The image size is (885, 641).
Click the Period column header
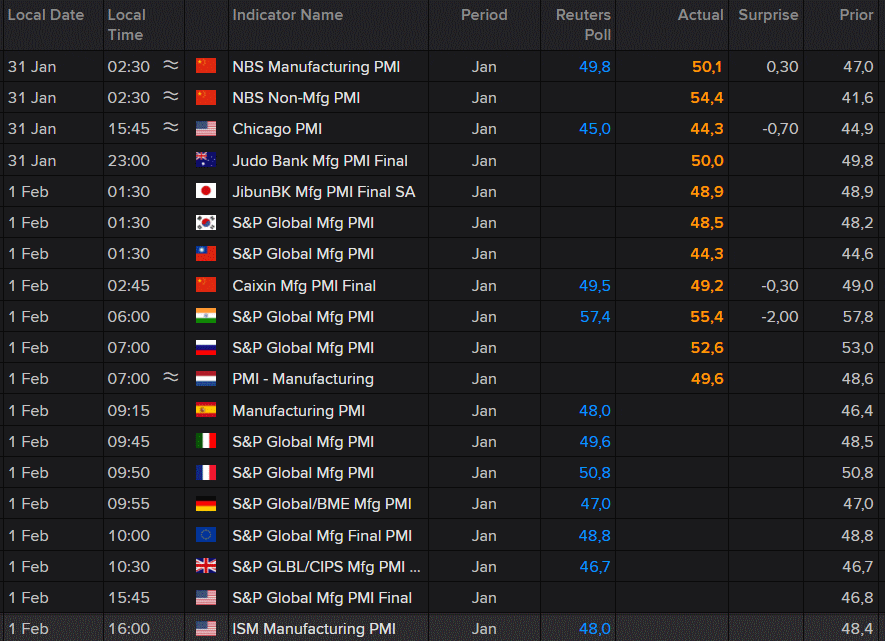click(484, 15)
